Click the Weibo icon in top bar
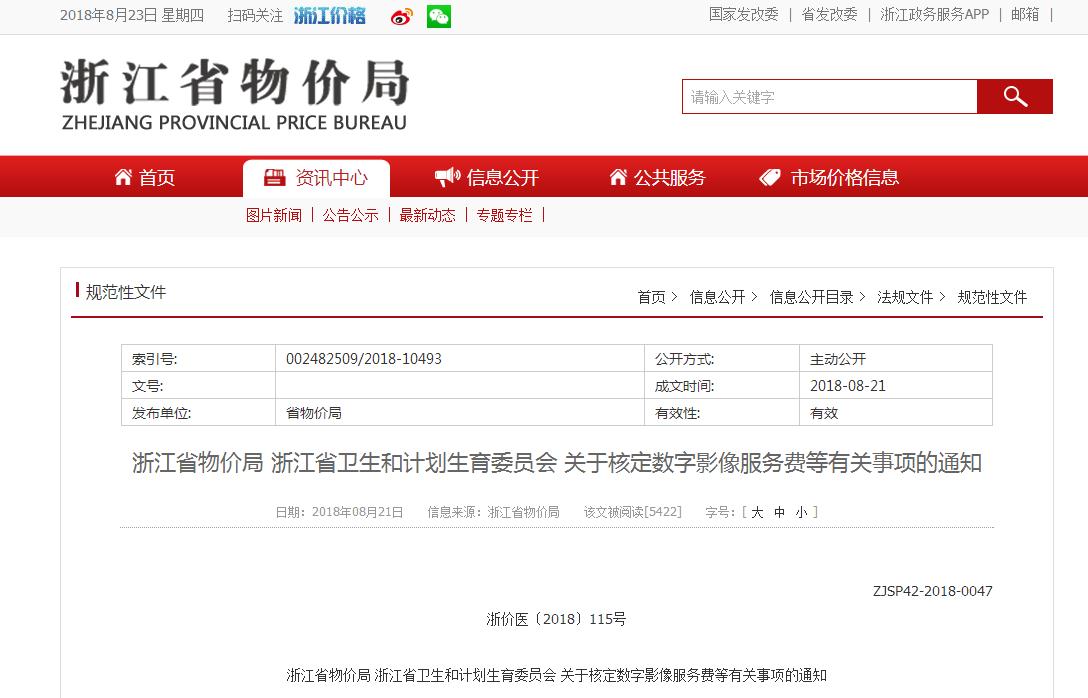The width and height of the screenshot is (1088, 698). [x=401, y=16]
